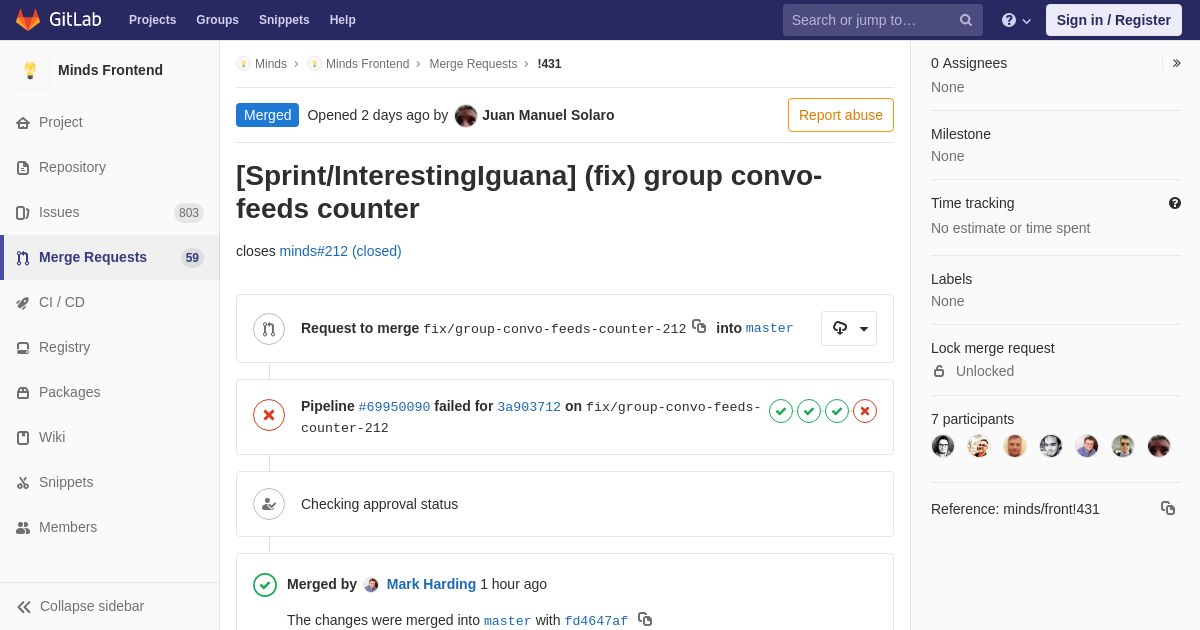Go to Groups in top navigation

pos(217,20)
